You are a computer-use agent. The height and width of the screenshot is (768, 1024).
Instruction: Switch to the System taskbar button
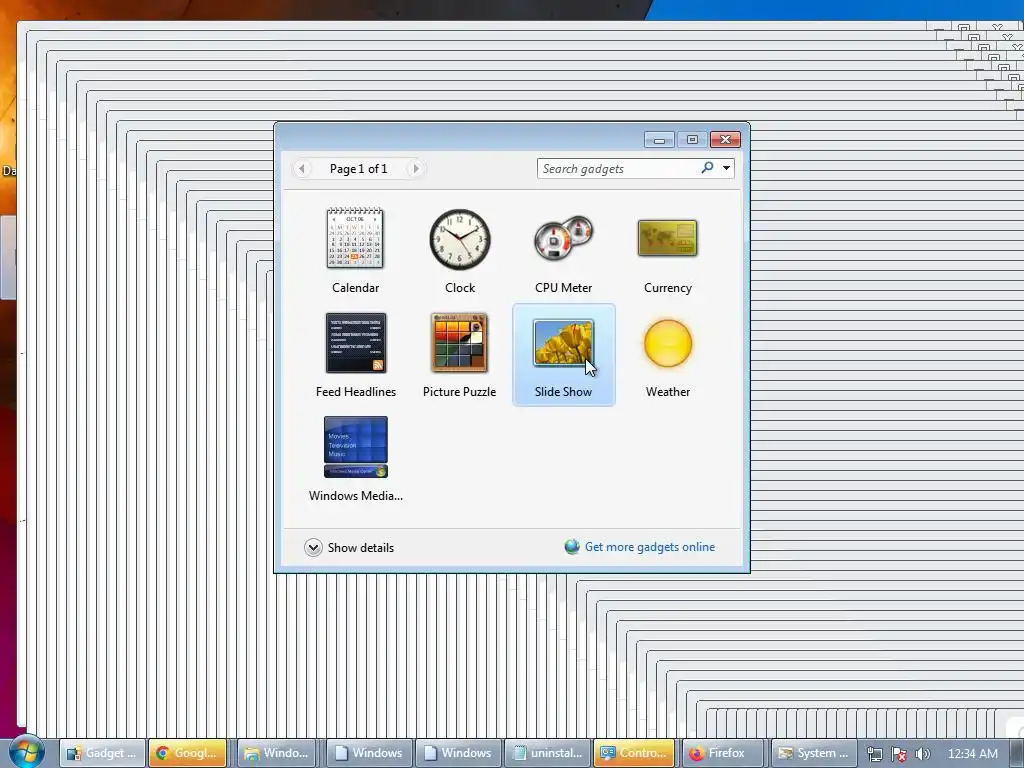[x=813, y=753]
